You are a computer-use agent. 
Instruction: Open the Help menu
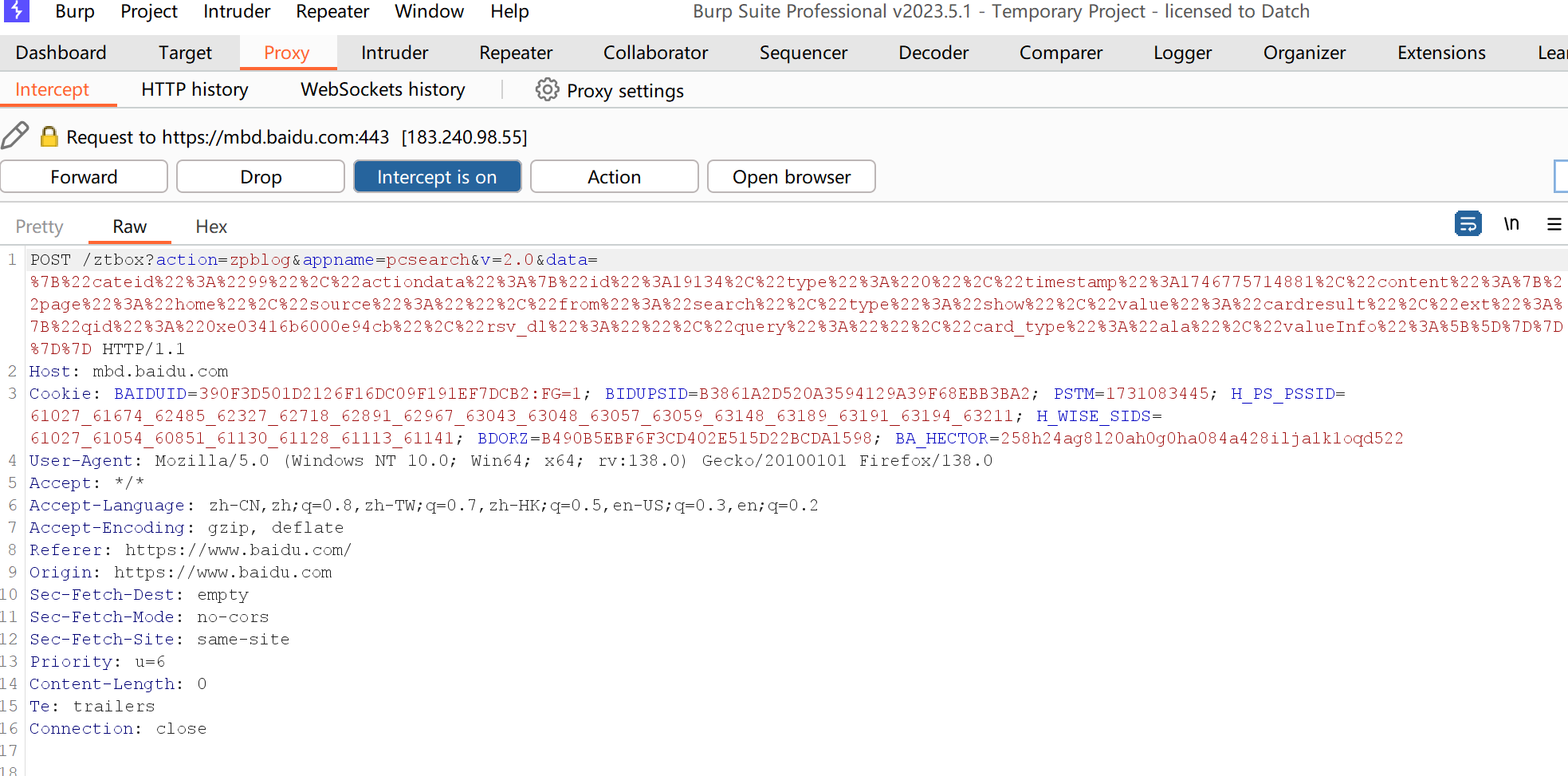tap(509, 11)
